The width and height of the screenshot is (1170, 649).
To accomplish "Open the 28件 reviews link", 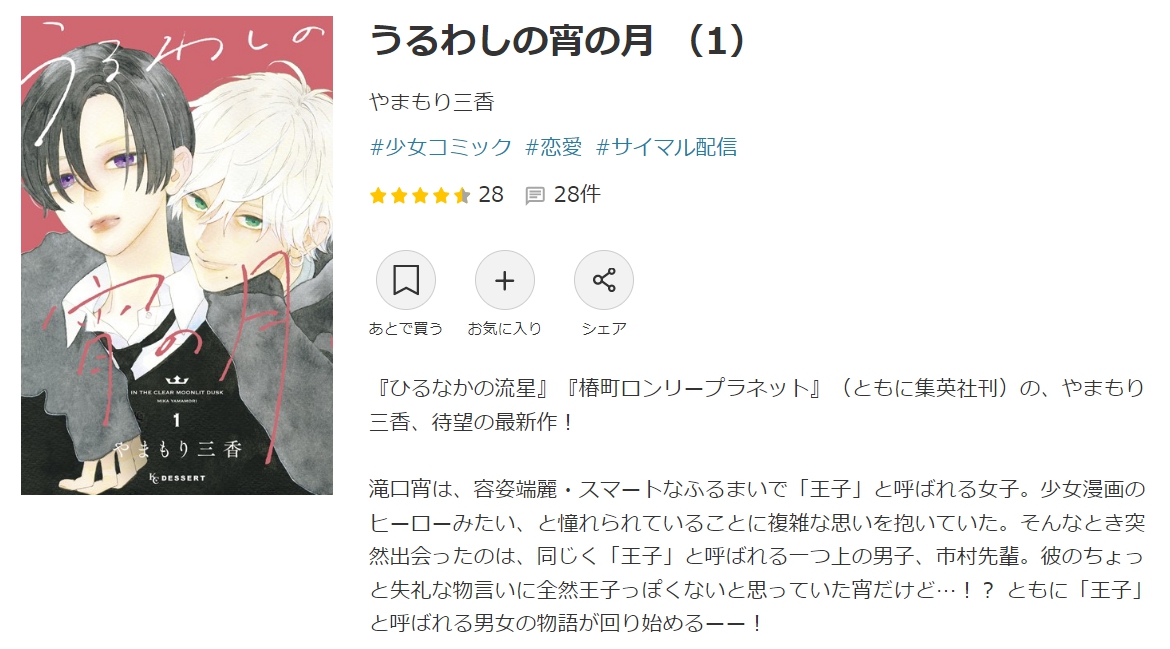I will click(577, 195).
